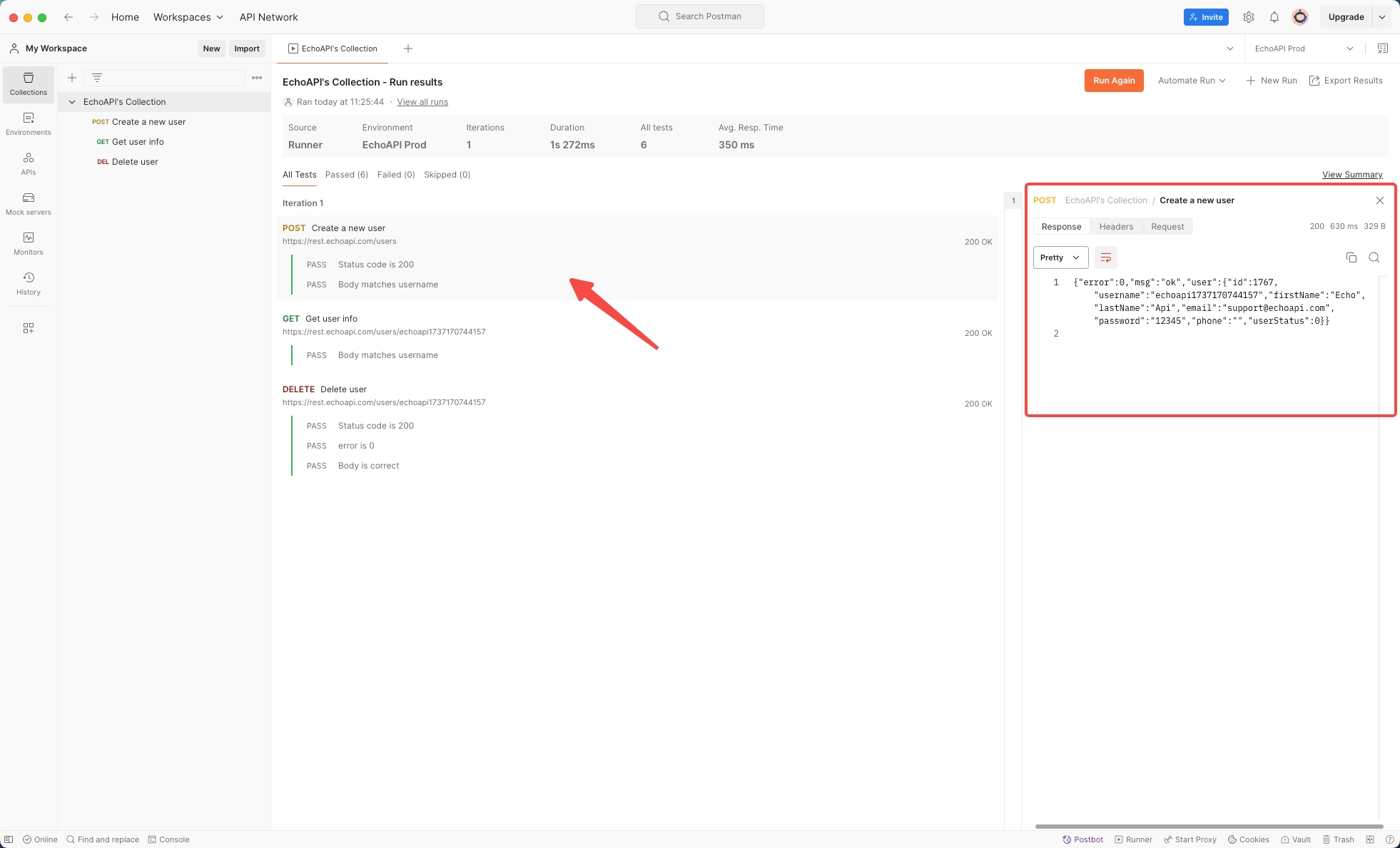1400x848 pixels.
Task: Open Postbot from the status bar
Action: pos(1083,839)
